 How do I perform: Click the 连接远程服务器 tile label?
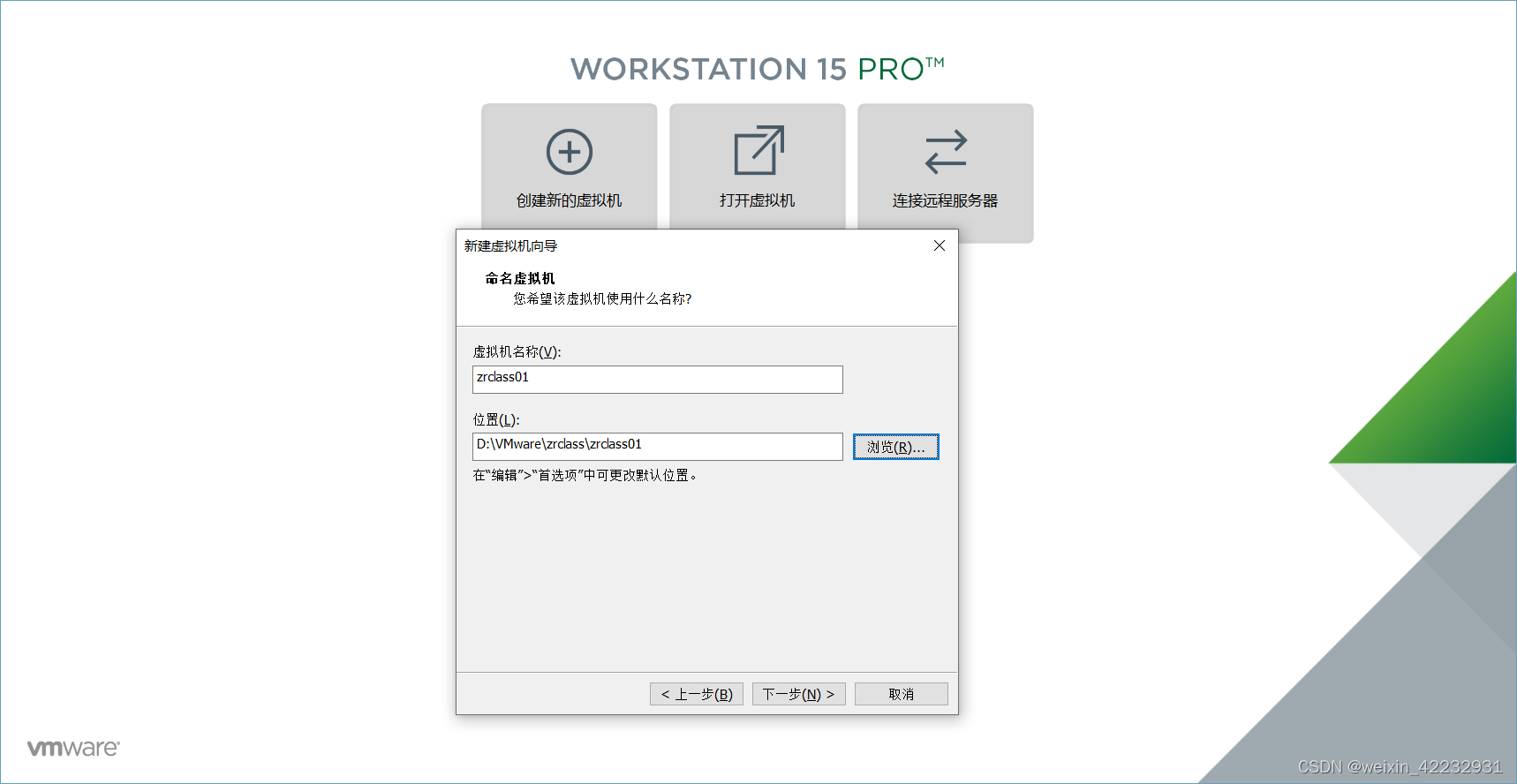tap(946, 200)
